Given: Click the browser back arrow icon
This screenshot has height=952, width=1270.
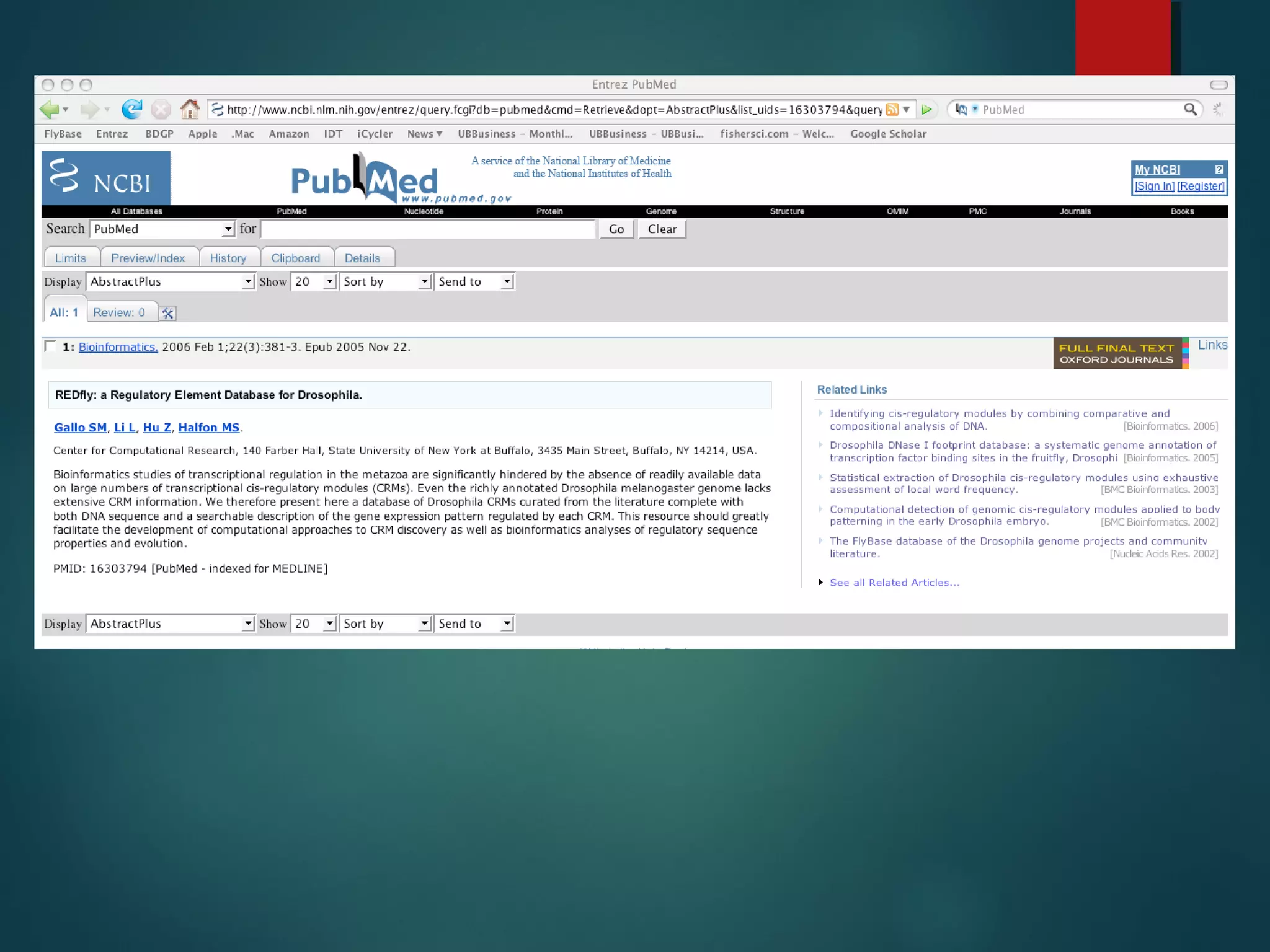Looking at the screenshot, I should pyautogui.click(x=49, y=110).
